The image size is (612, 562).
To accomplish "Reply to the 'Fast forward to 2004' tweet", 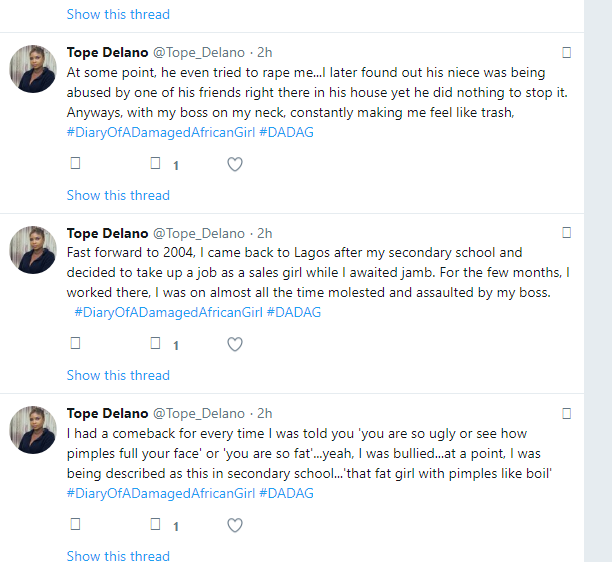I will pos(75,344).
